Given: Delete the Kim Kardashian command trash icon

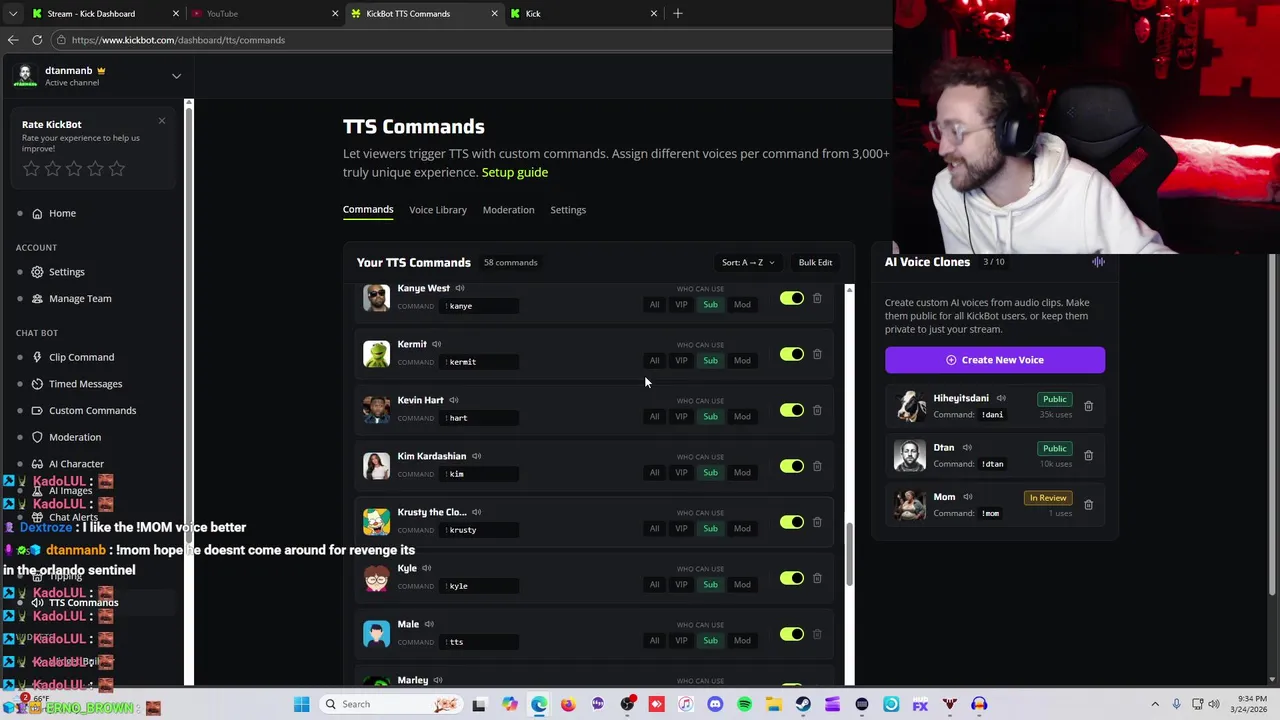Looking at the screenshot, I should pyautogui.click(x=817, y=466).
